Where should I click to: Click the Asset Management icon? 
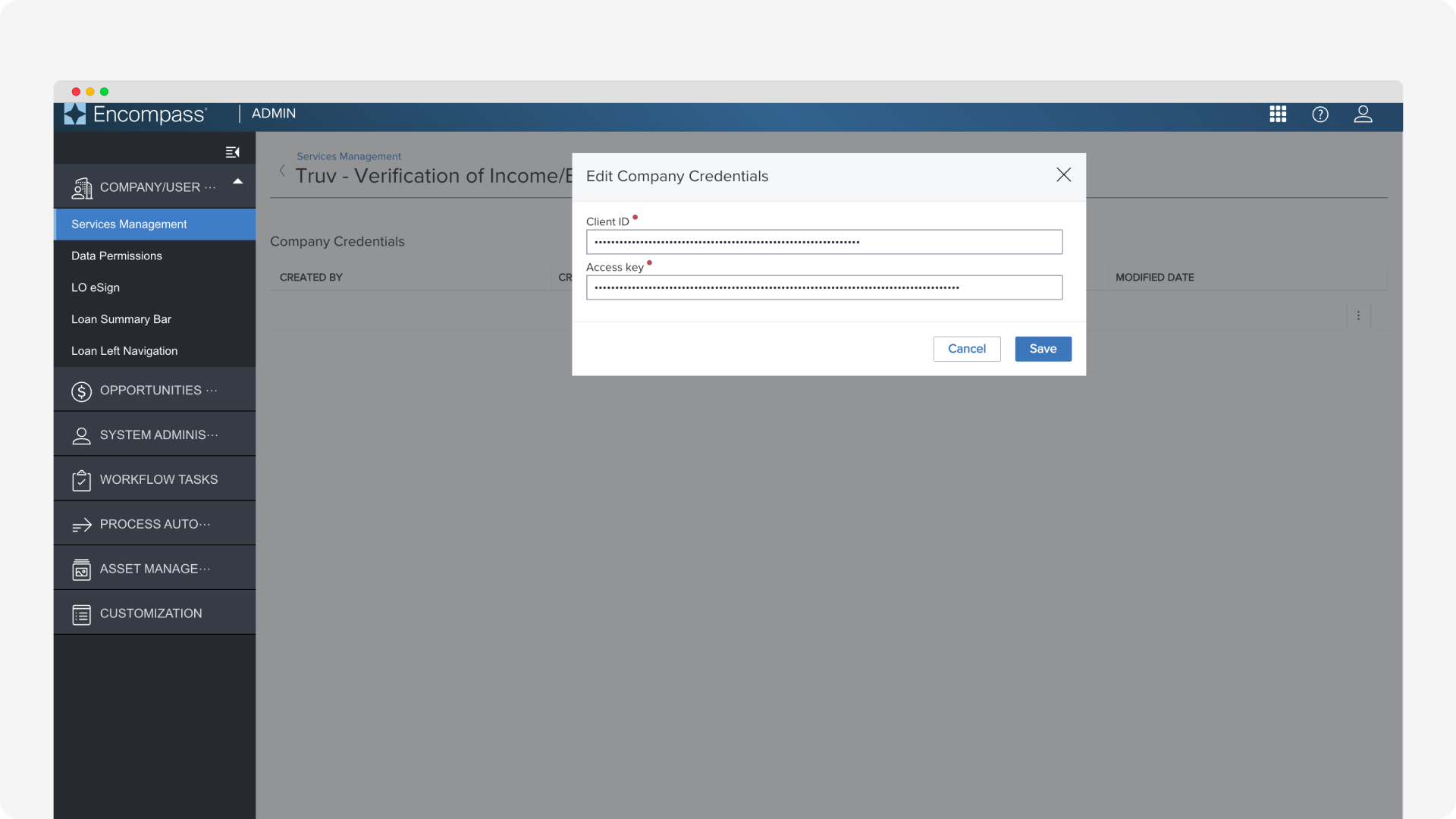click(81, 570)
